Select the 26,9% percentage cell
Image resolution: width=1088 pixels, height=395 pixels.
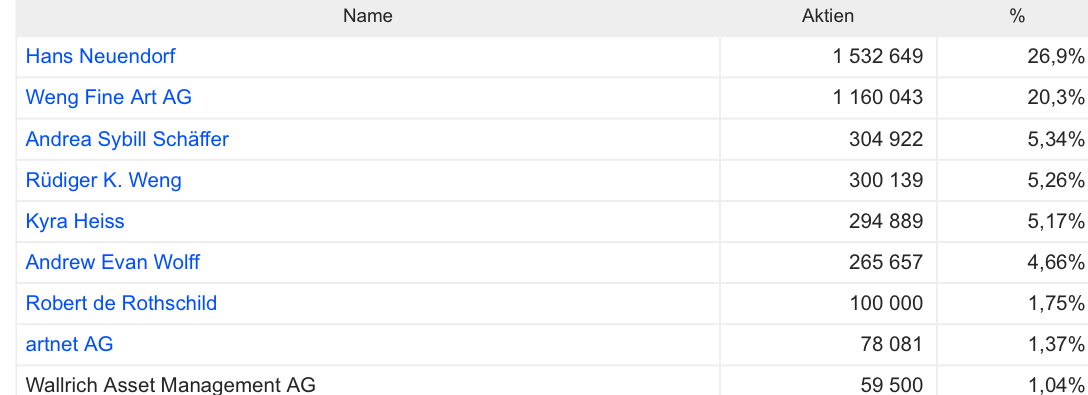point(1013,57)
